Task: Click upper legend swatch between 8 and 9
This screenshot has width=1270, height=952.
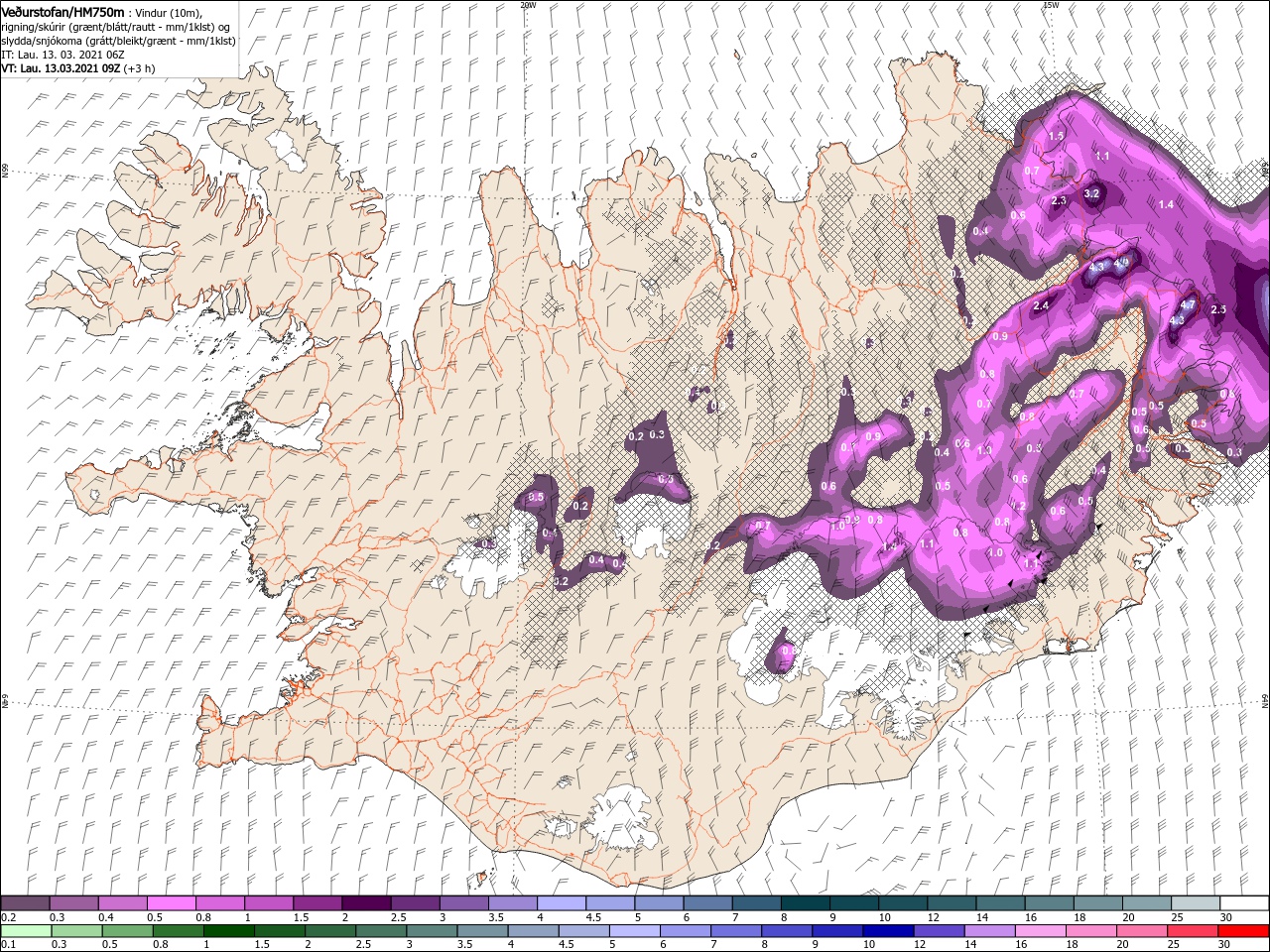Action: [x=806, y=903]
